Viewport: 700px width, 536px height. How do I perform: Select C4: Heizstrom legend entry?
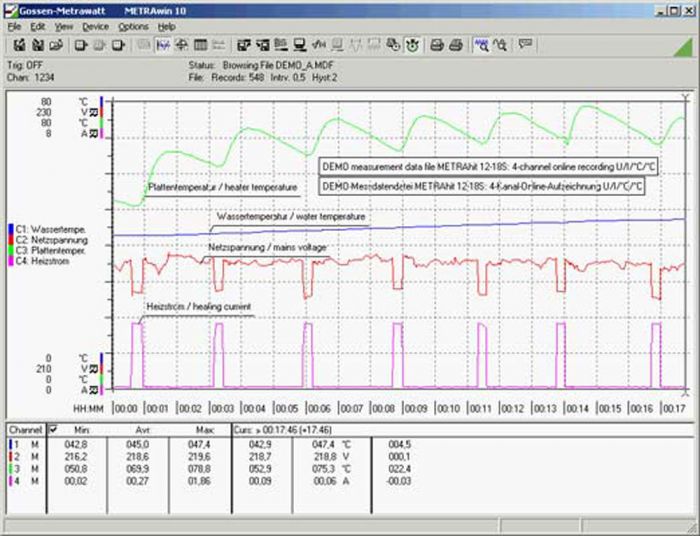[44, 259]
